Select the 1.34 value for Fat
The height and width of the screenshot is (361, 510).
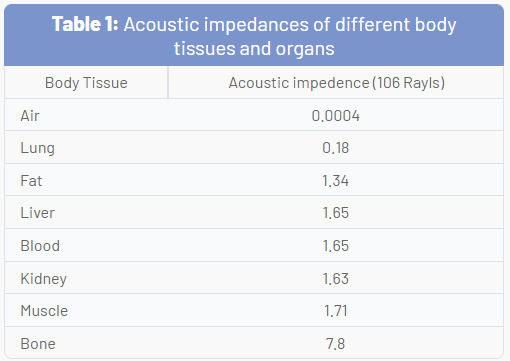pos(335,181)
